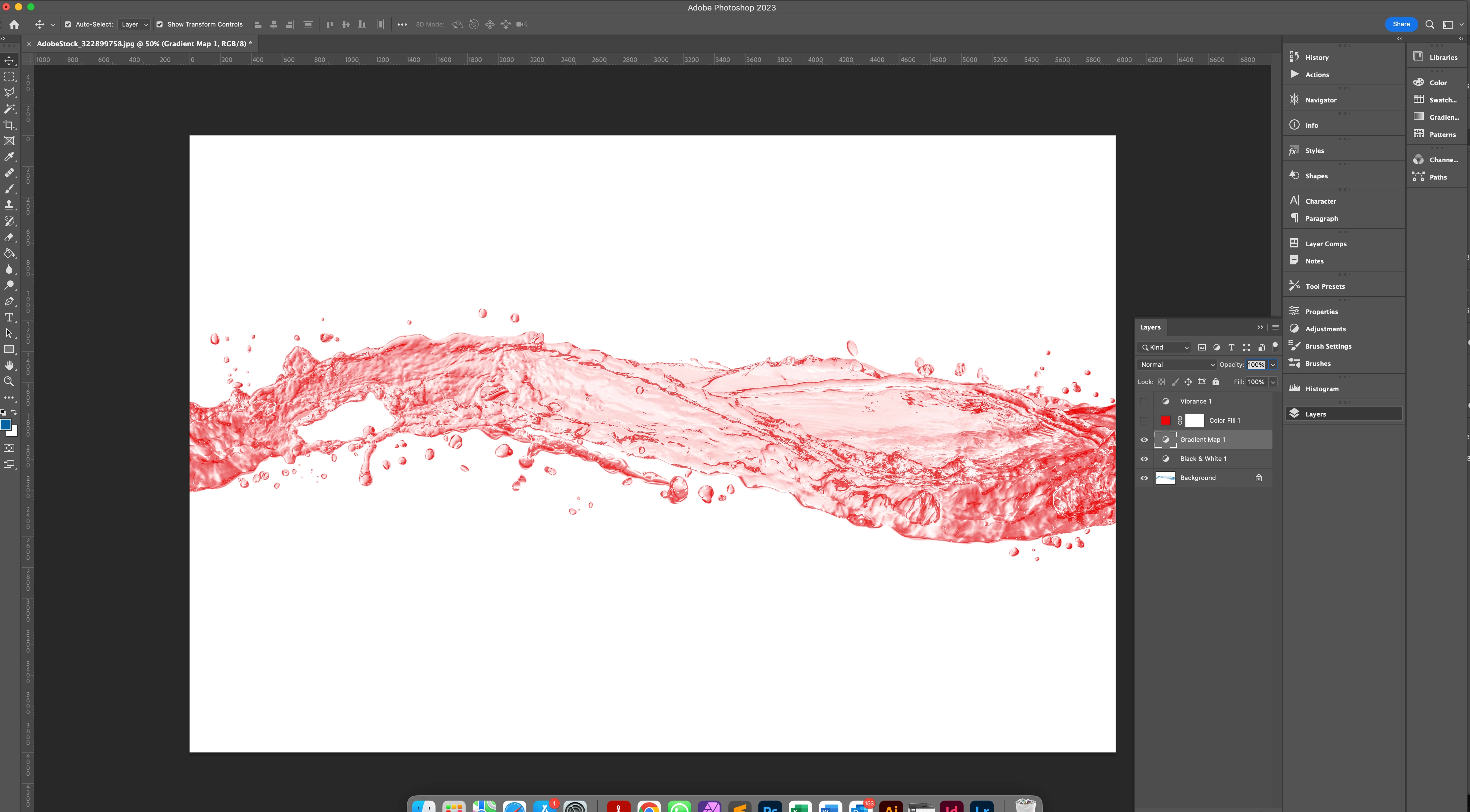This screenshot has width=1470, height=812.
Task: Open the Normal blend mode dropdown
Action: (1177, 365)
